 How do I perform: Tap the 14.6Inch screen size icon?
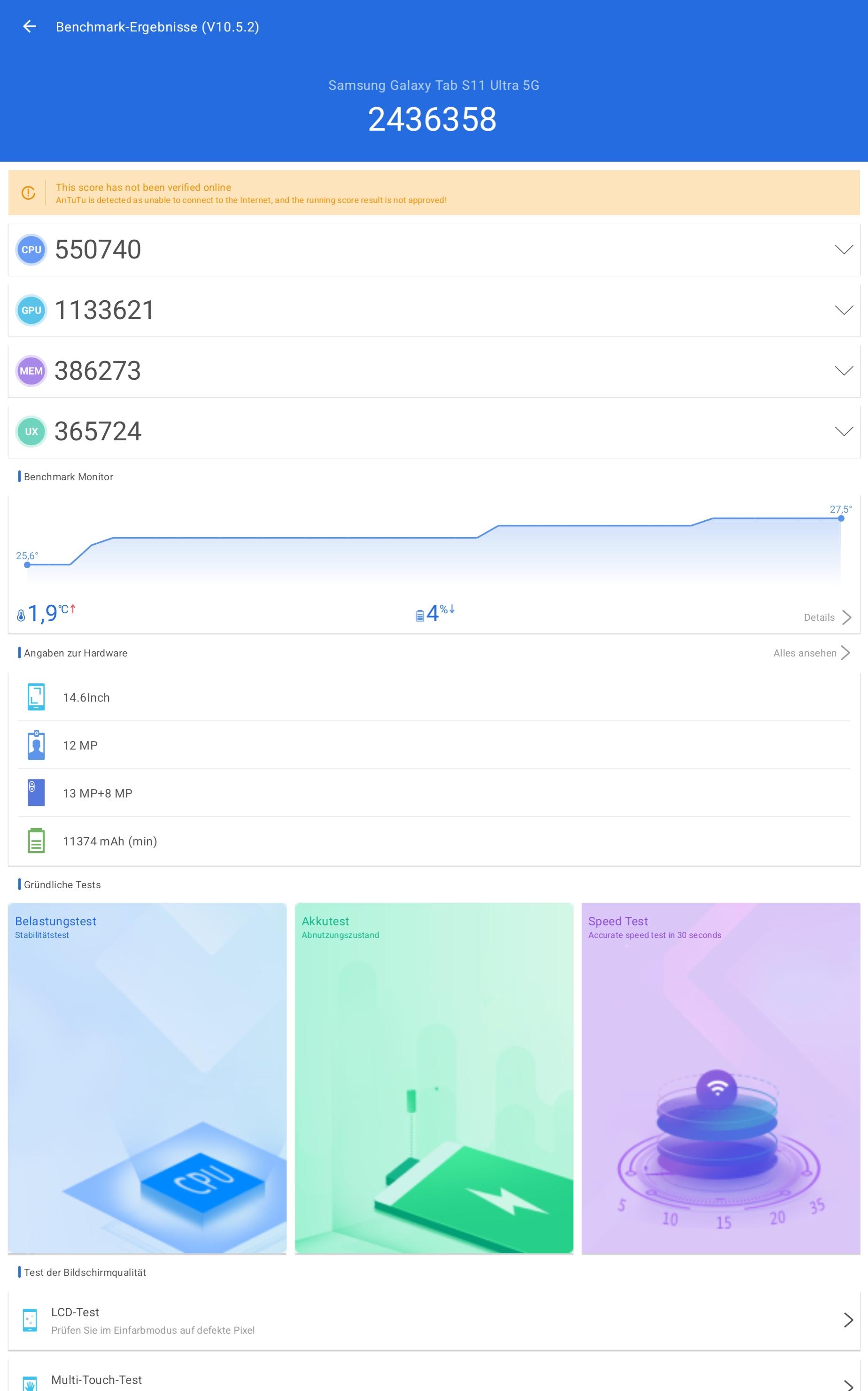36,697
